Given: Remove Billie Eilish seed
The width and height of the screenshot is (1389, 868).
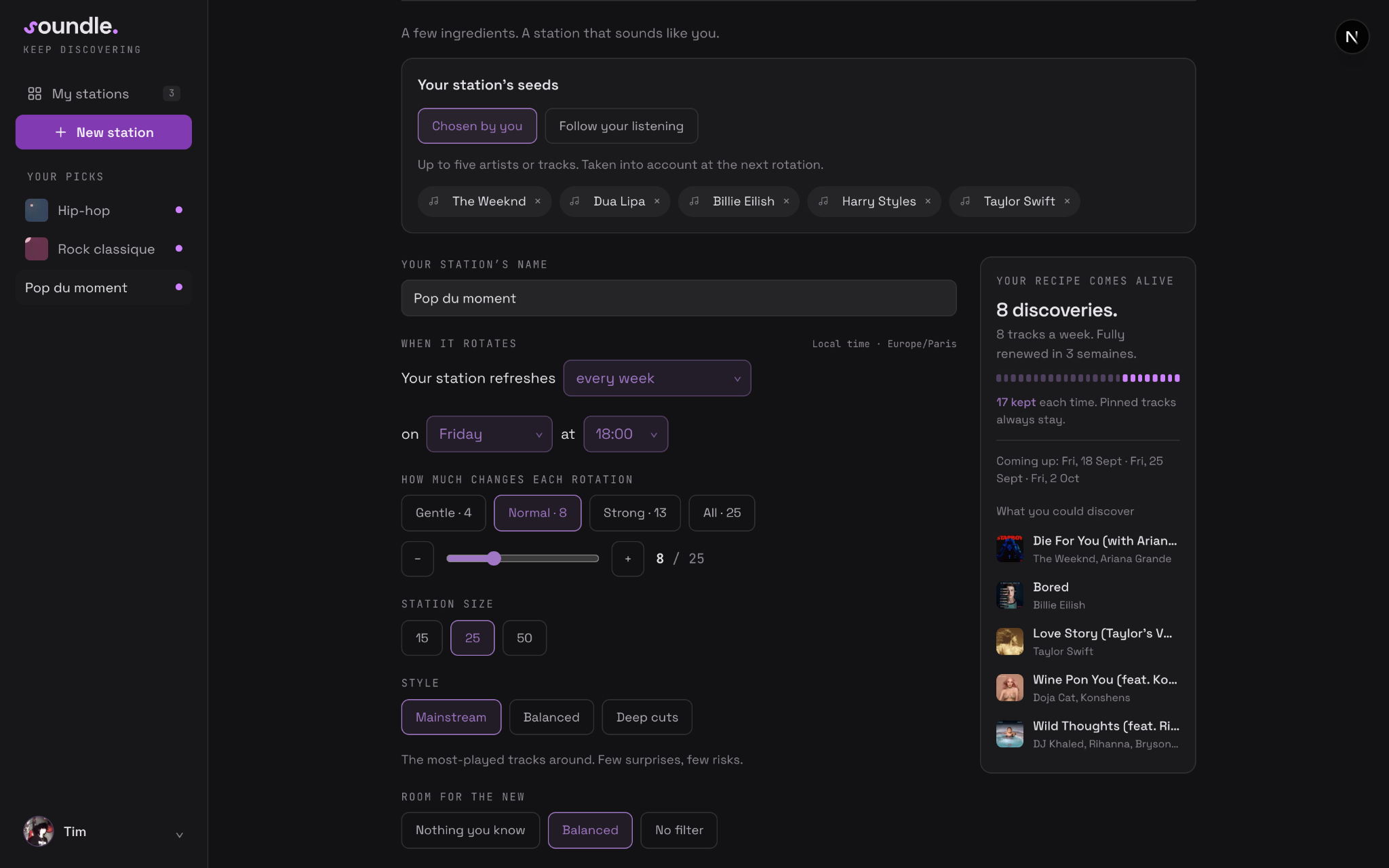Looking at the screenshot, I should click(787, 201).
